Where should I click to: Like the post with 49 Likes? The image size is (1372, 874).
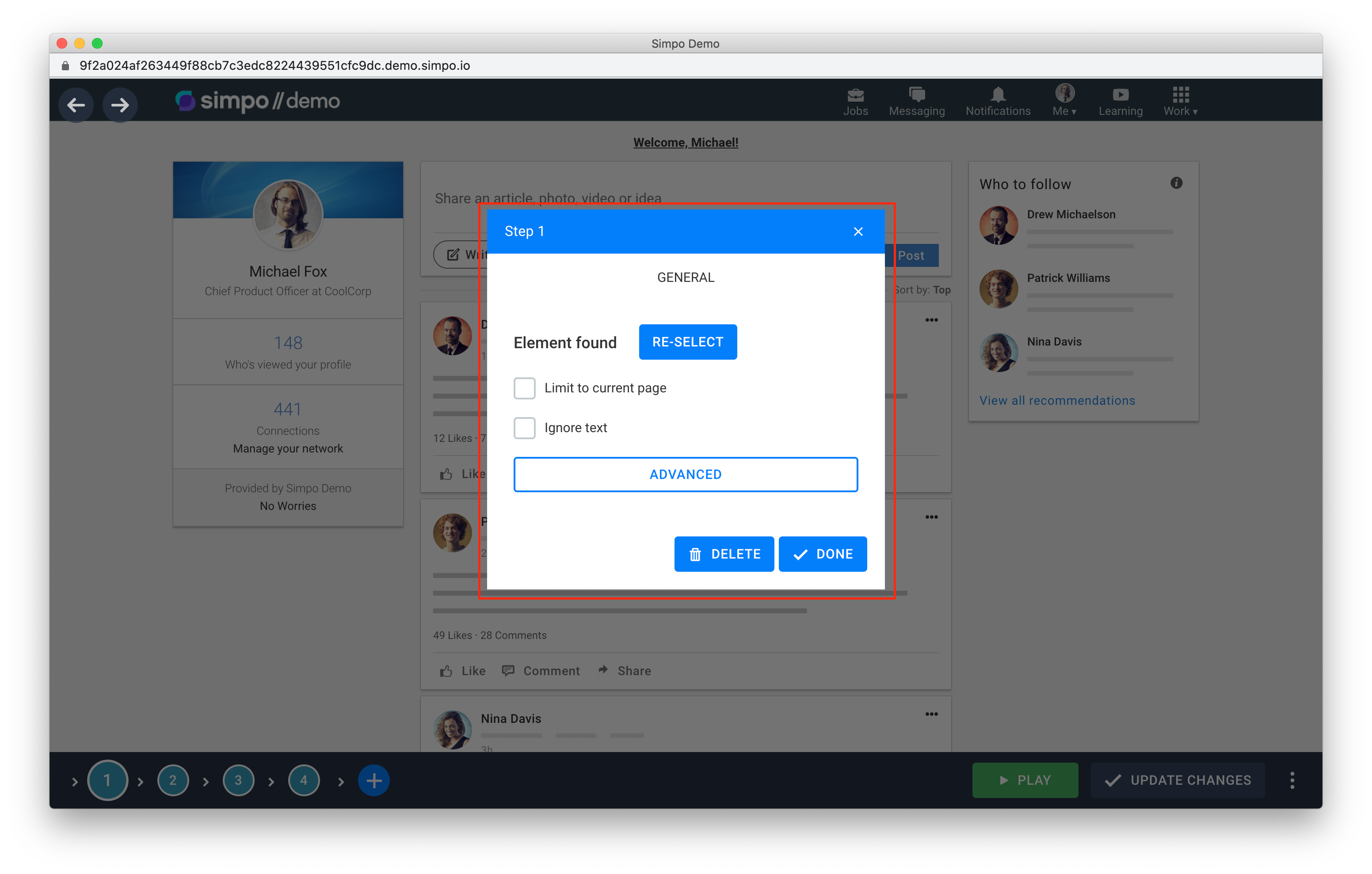coord(463,671)
